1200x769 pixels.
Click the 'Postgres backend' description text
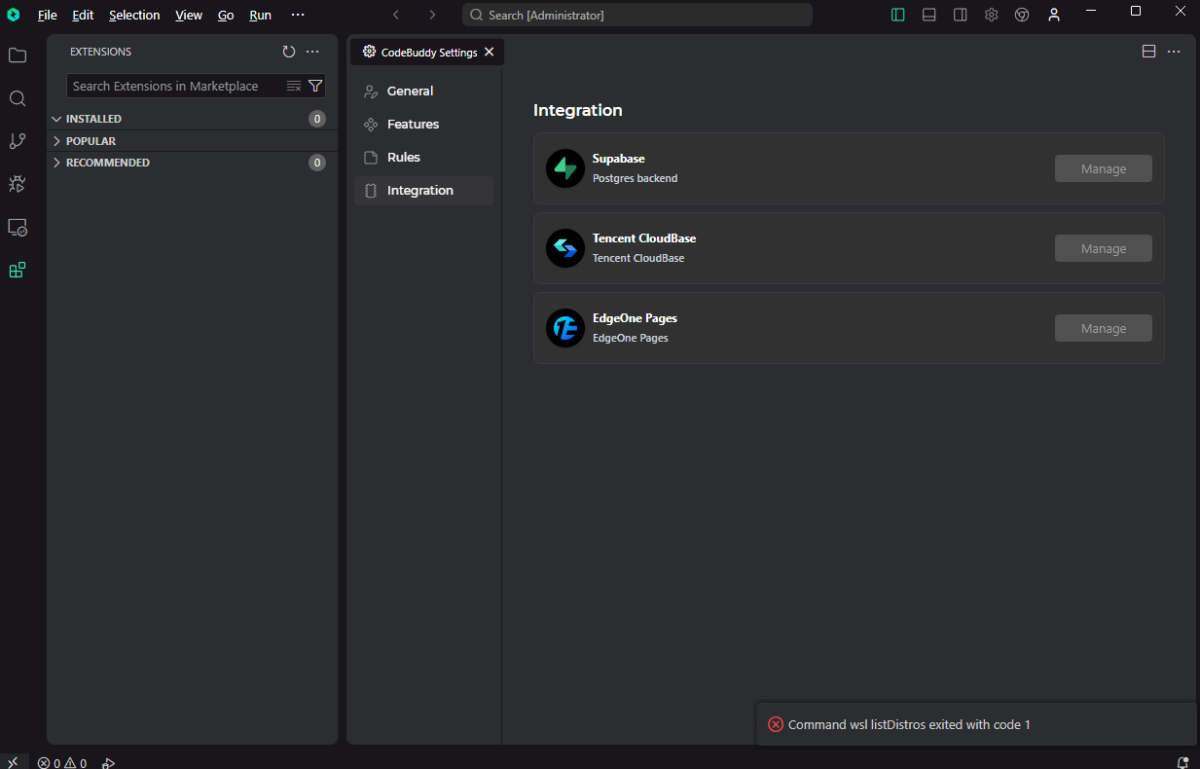point(635,178)
